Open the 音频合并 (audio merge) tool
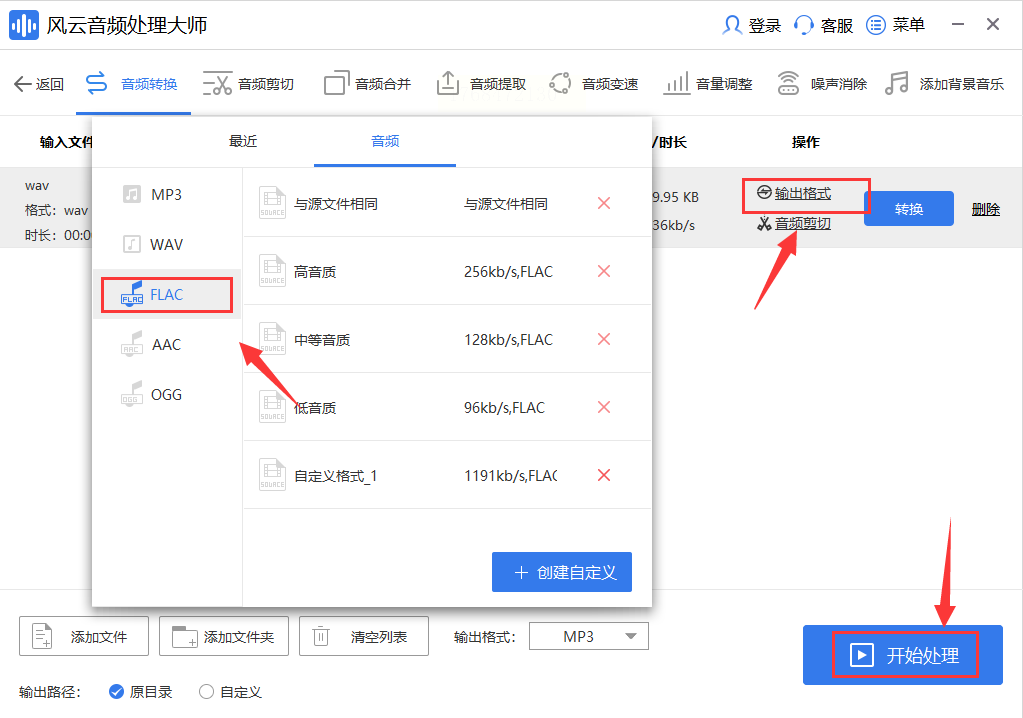1023x718 pixels. point(367,84)
